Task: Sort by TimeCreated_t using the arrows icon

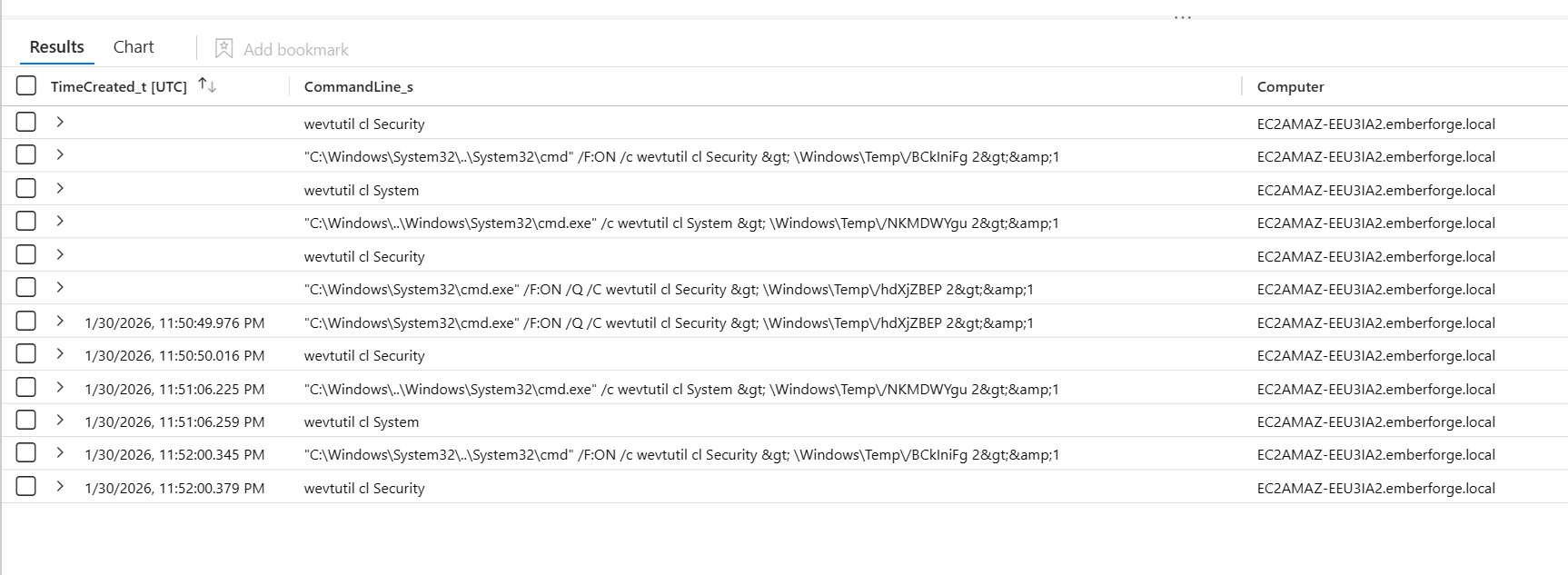Action: click(x=207, y=85)
